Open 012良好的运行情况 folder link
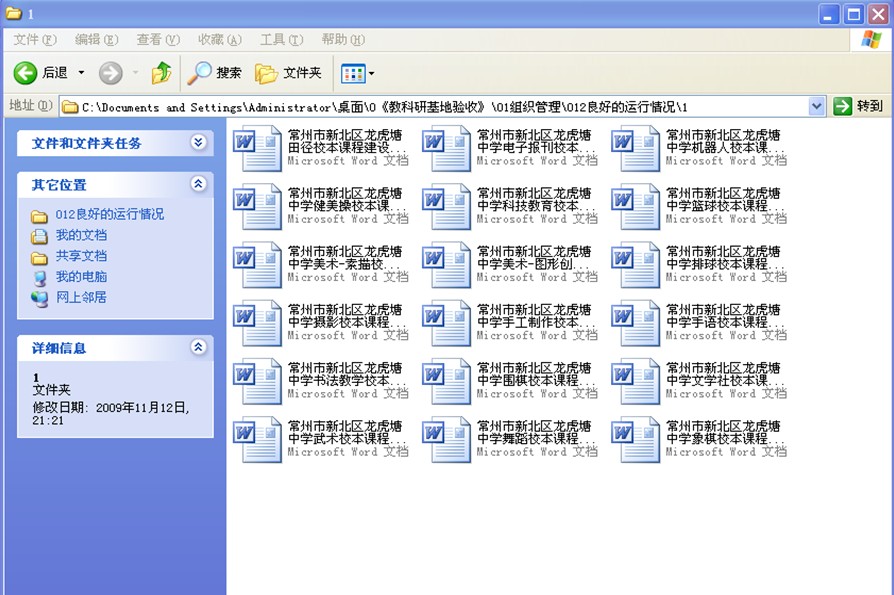 coord(109,214)
